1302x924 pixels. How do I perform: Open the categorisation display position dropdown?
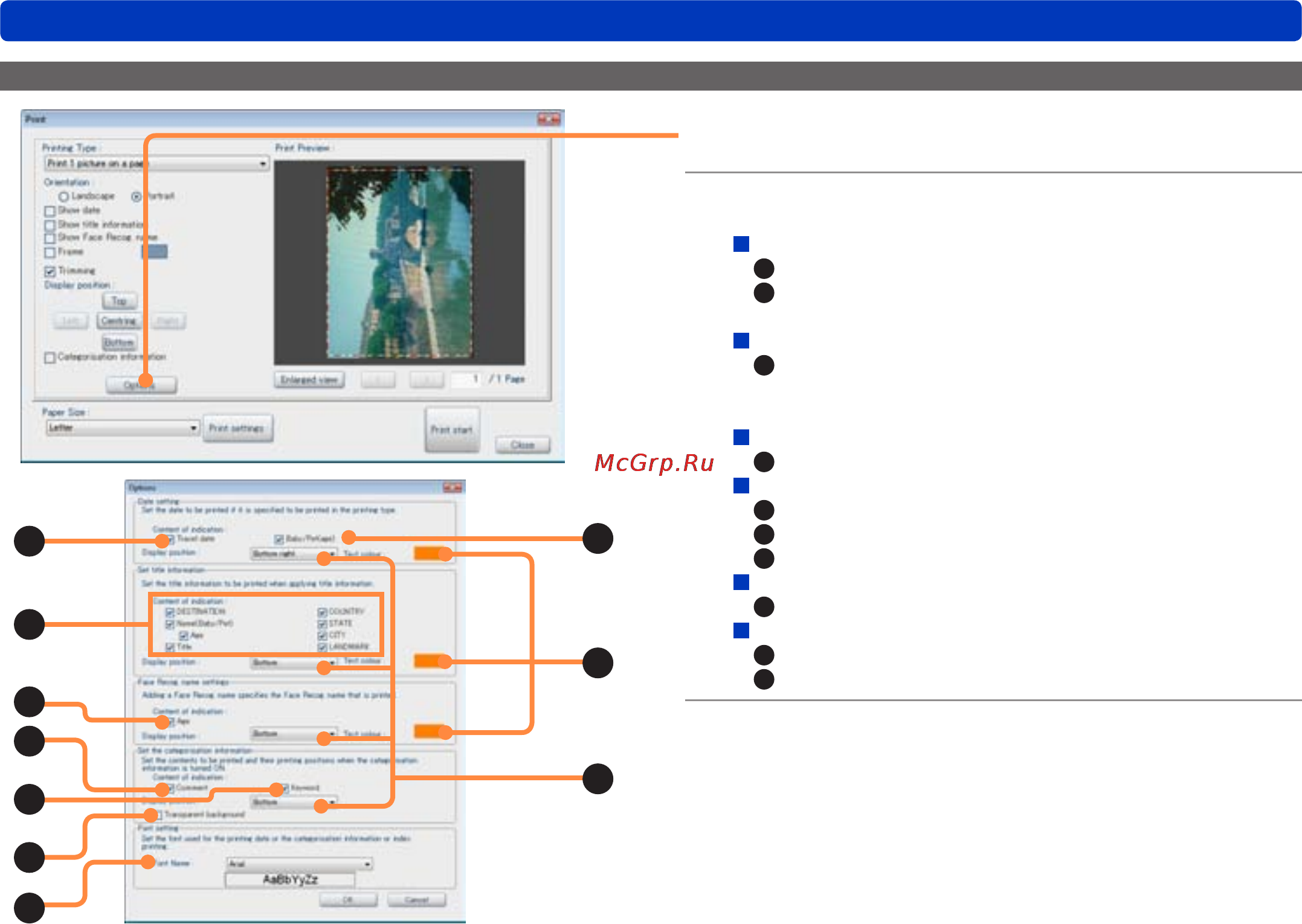[294, 803]
